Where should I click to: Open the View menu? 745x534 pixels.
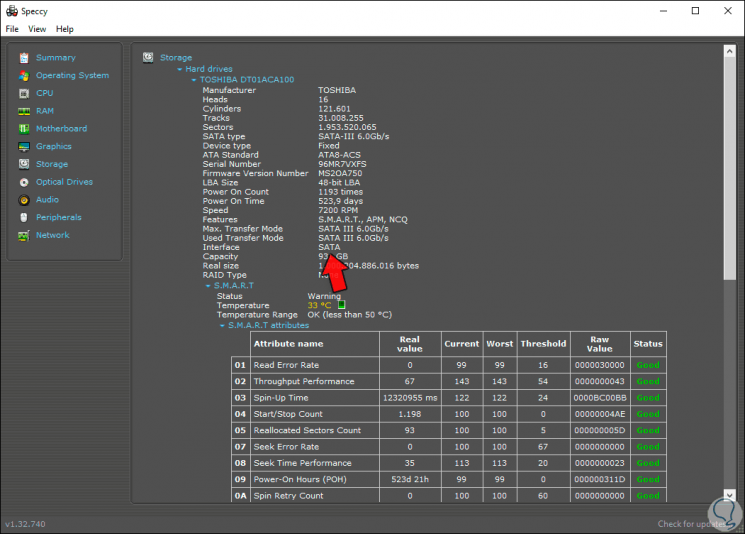point(37,29)
